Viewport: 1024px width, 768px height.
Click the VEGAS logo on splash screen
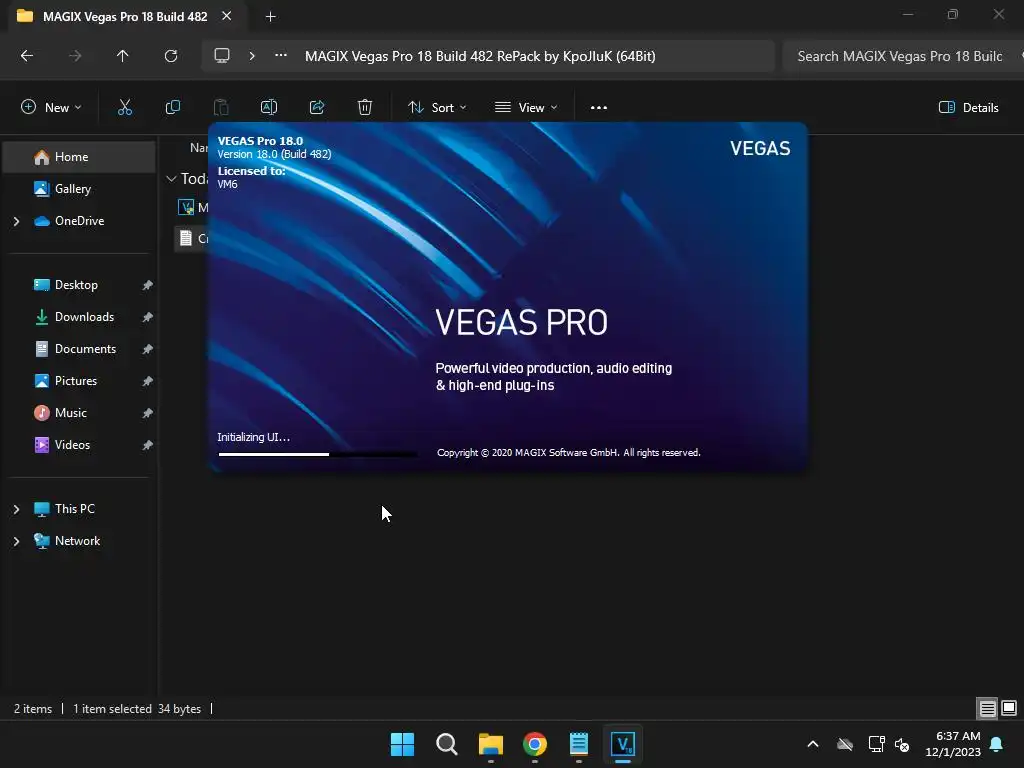[760, 148]
